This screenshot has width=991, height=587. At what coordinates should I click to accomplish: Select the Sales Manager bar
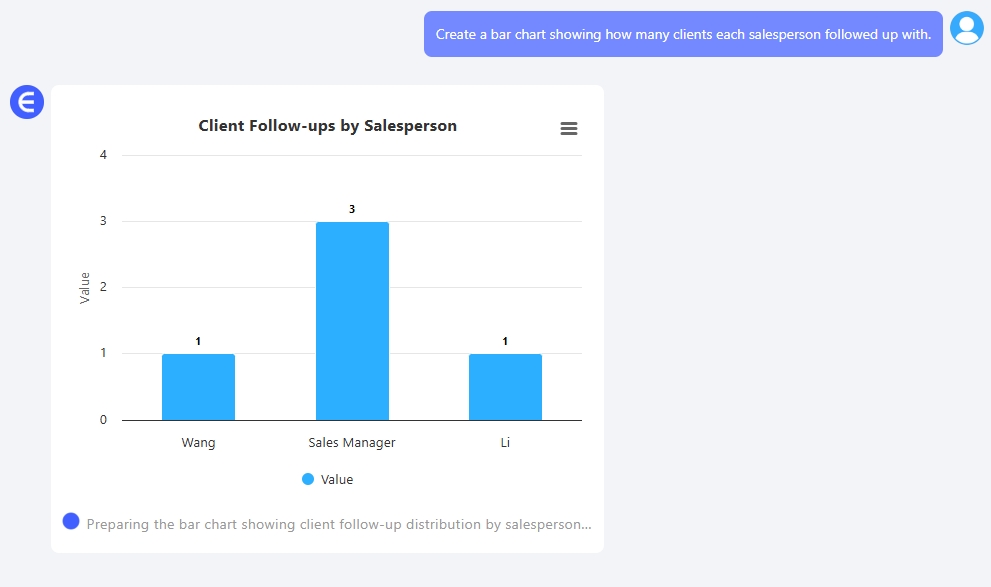tap(352, 321)
